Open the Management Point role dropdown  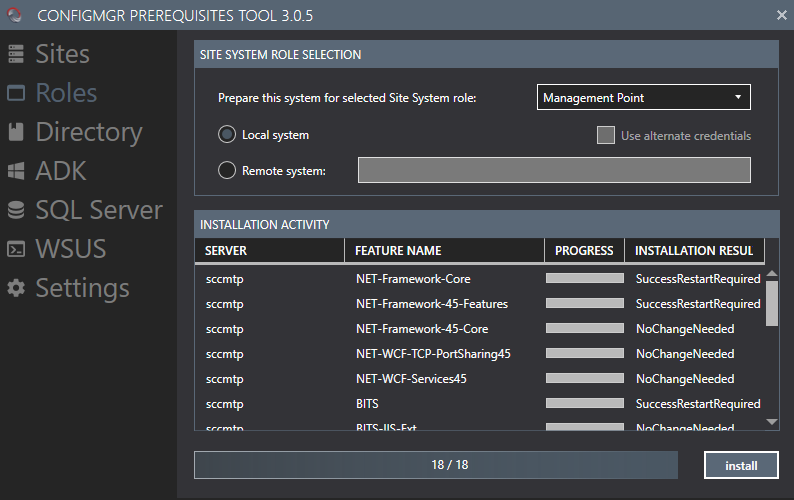[x=644, y=97]
